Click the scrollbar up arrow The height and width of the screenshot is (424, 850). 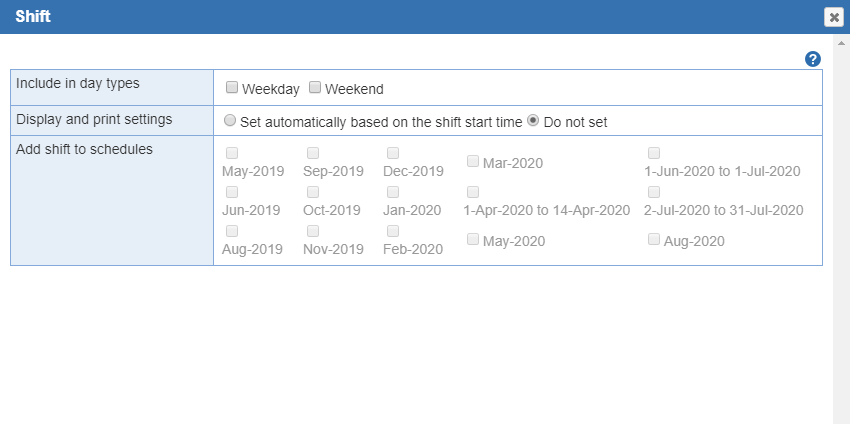point(841,43)
